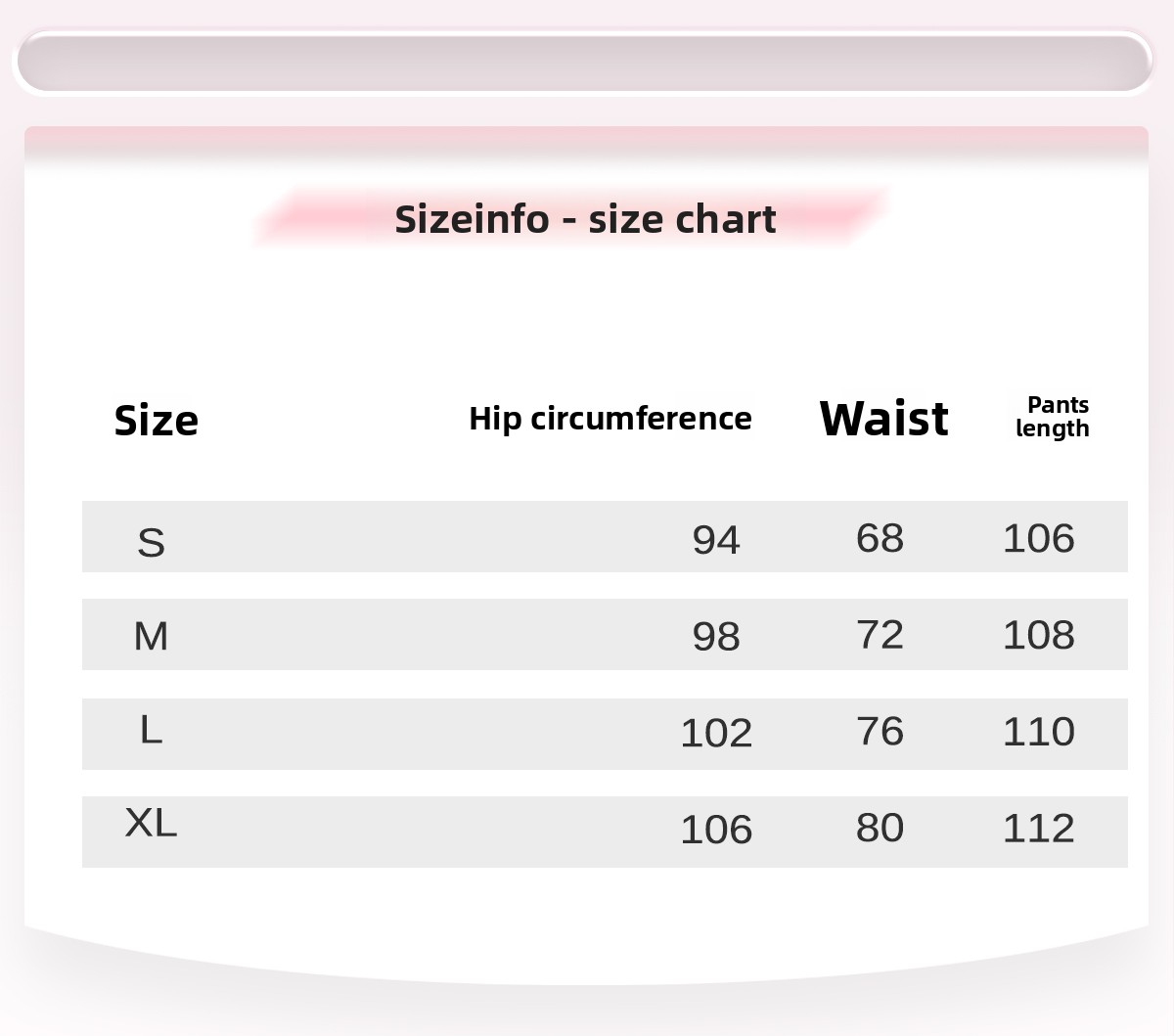
Task: Select the waist value 80
Action: (880, 828)
